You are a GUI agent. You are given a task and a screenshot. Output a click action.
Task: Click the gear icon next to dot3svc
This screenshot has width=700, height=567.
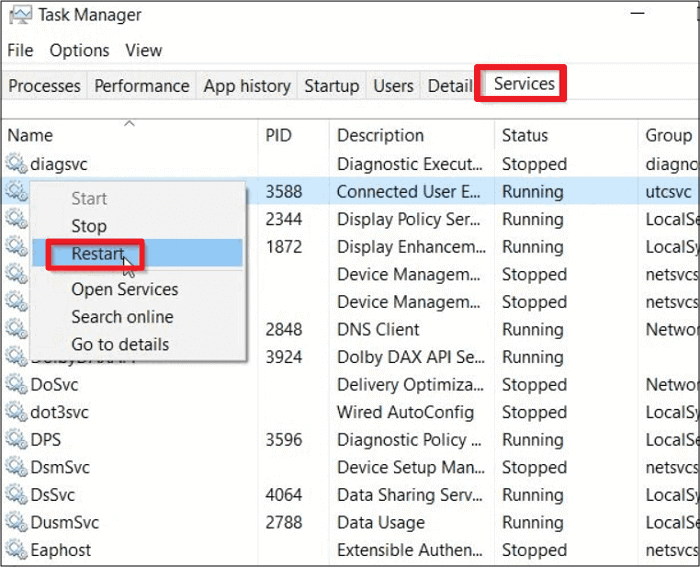[x=16, y=412]
